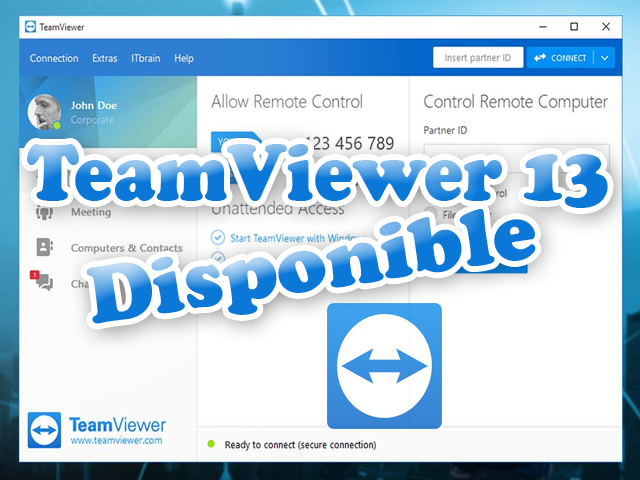Click the TeamViewer title bar icon
The width and height of the screenshot is (640, 480).
pos(30,27)
